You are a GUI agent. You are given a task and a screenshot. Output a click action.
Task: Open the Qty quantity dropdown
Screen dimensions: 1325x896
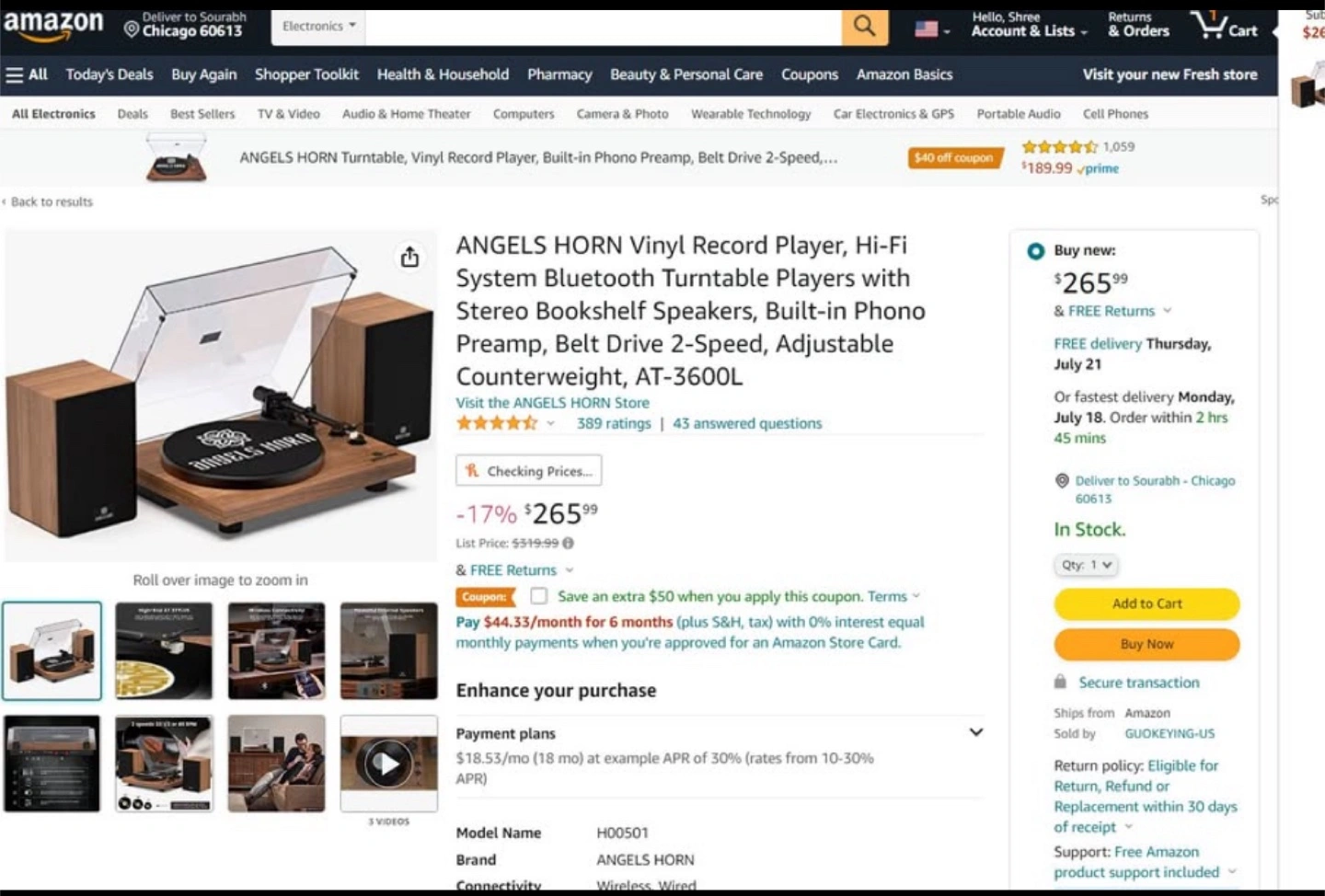(x=1086, y=565)
